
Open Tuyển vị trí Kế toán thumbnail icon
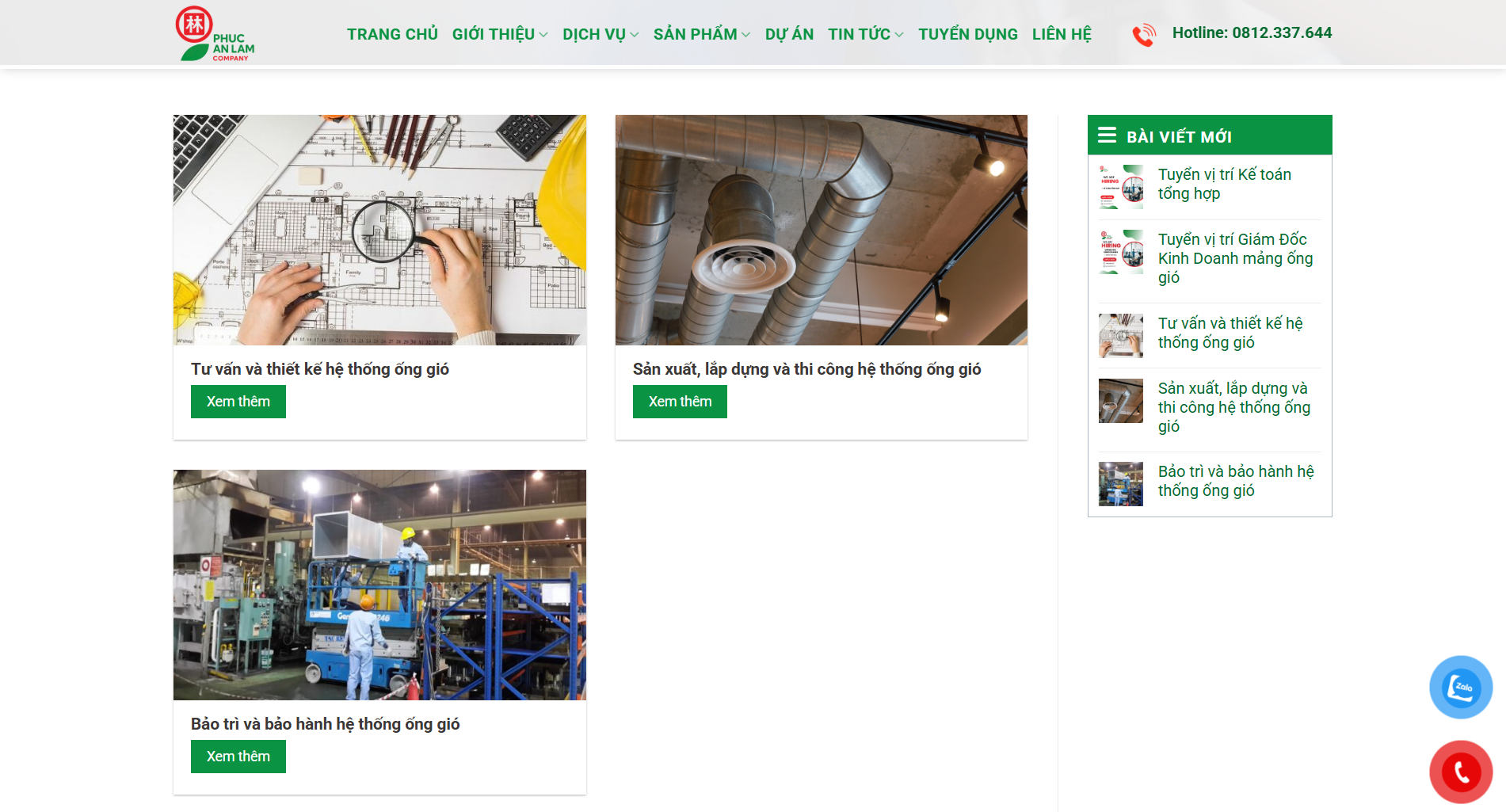click(x=1120, y=187)
